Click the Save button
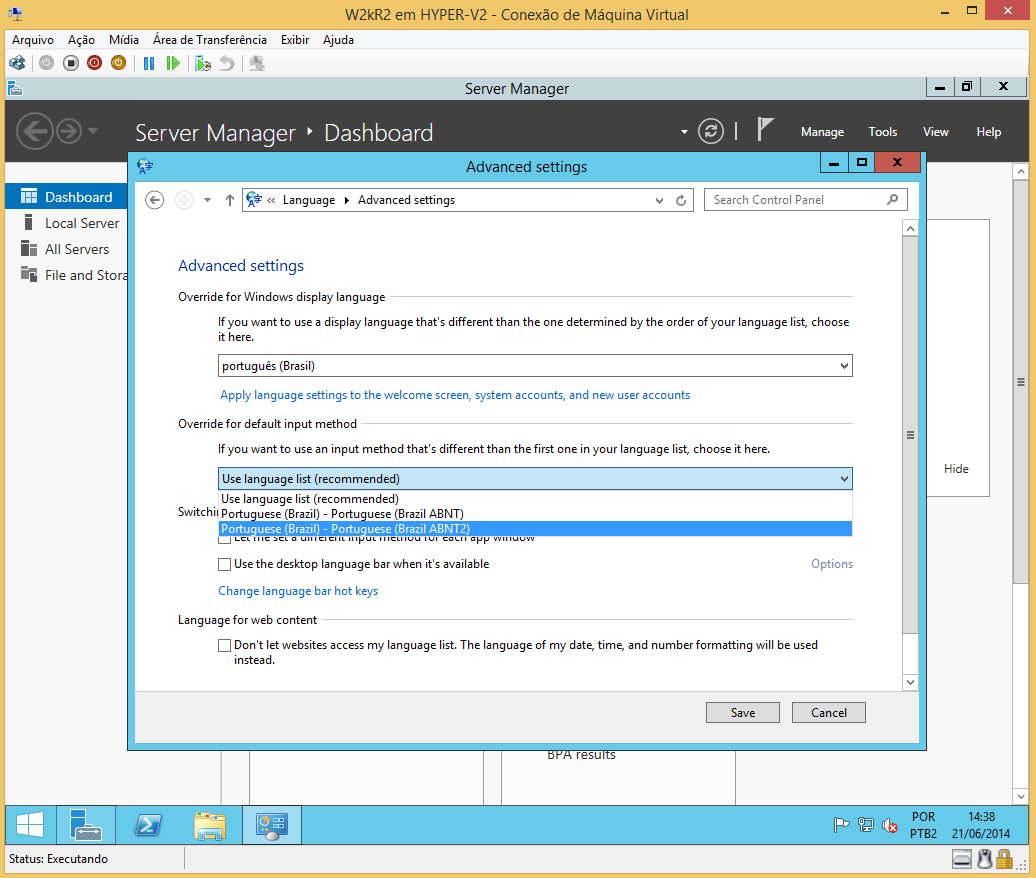 click(742, 713)
